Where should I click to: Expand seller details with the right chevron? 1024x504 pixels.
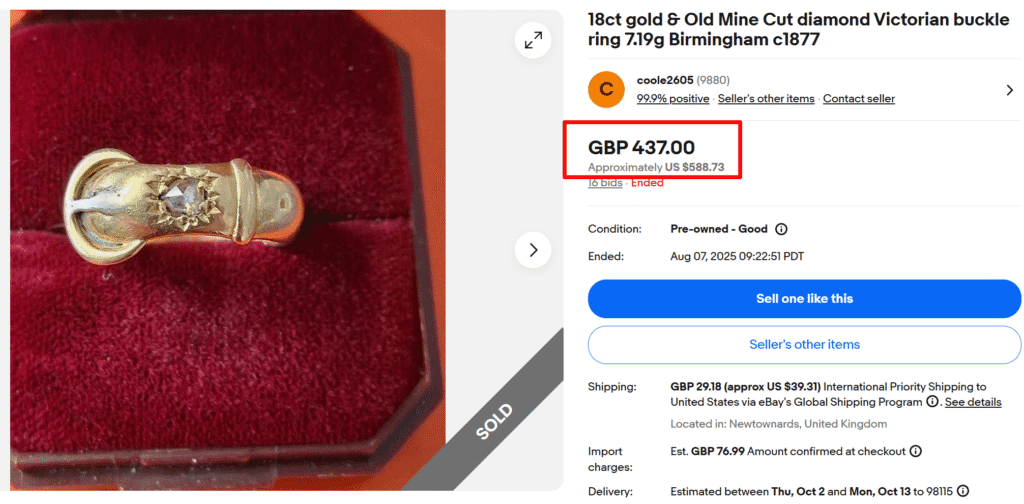tap(1009, 90)
